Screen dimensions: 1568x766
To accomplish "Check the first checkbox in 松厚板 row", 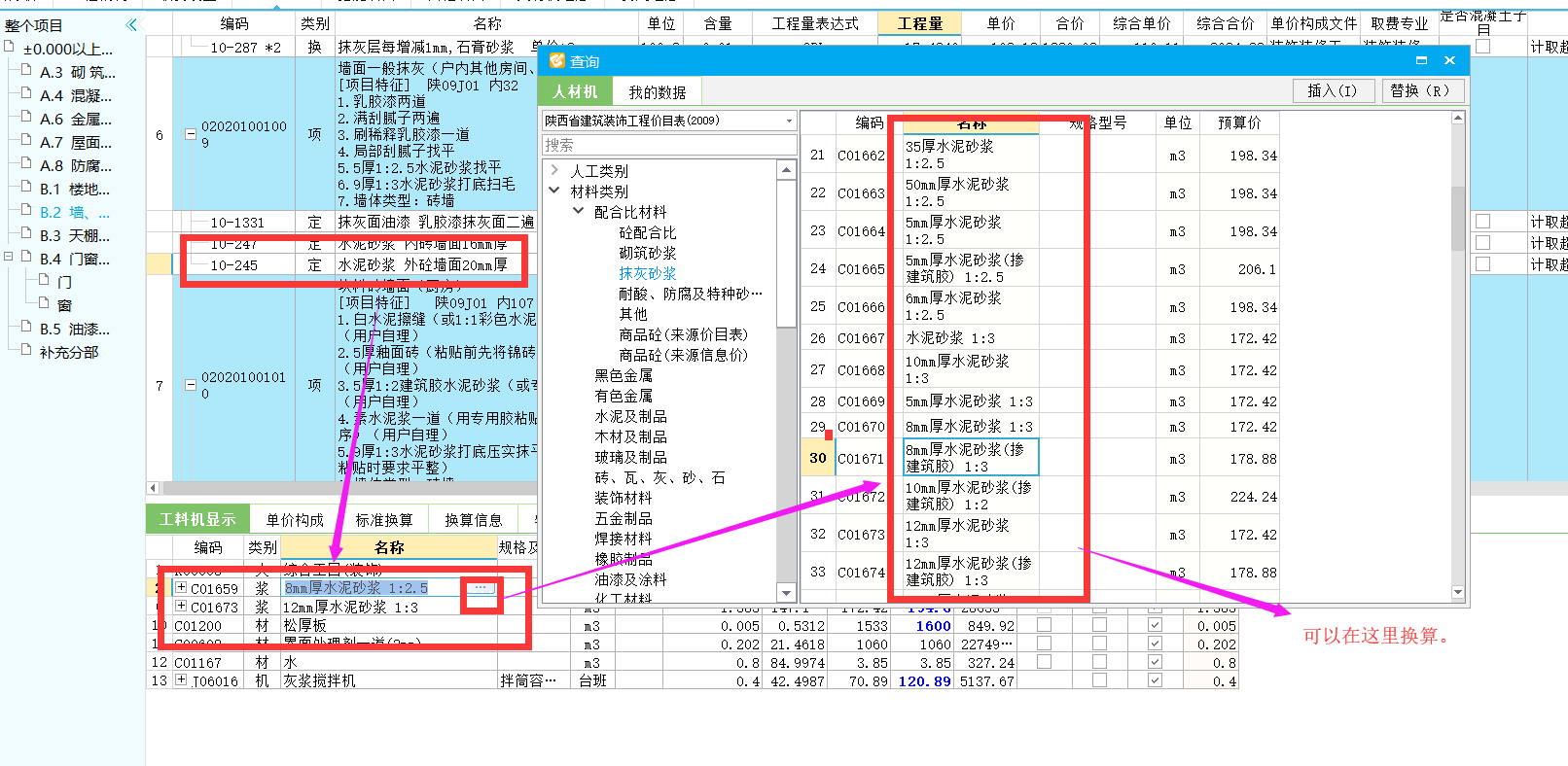I will 1044,625.
